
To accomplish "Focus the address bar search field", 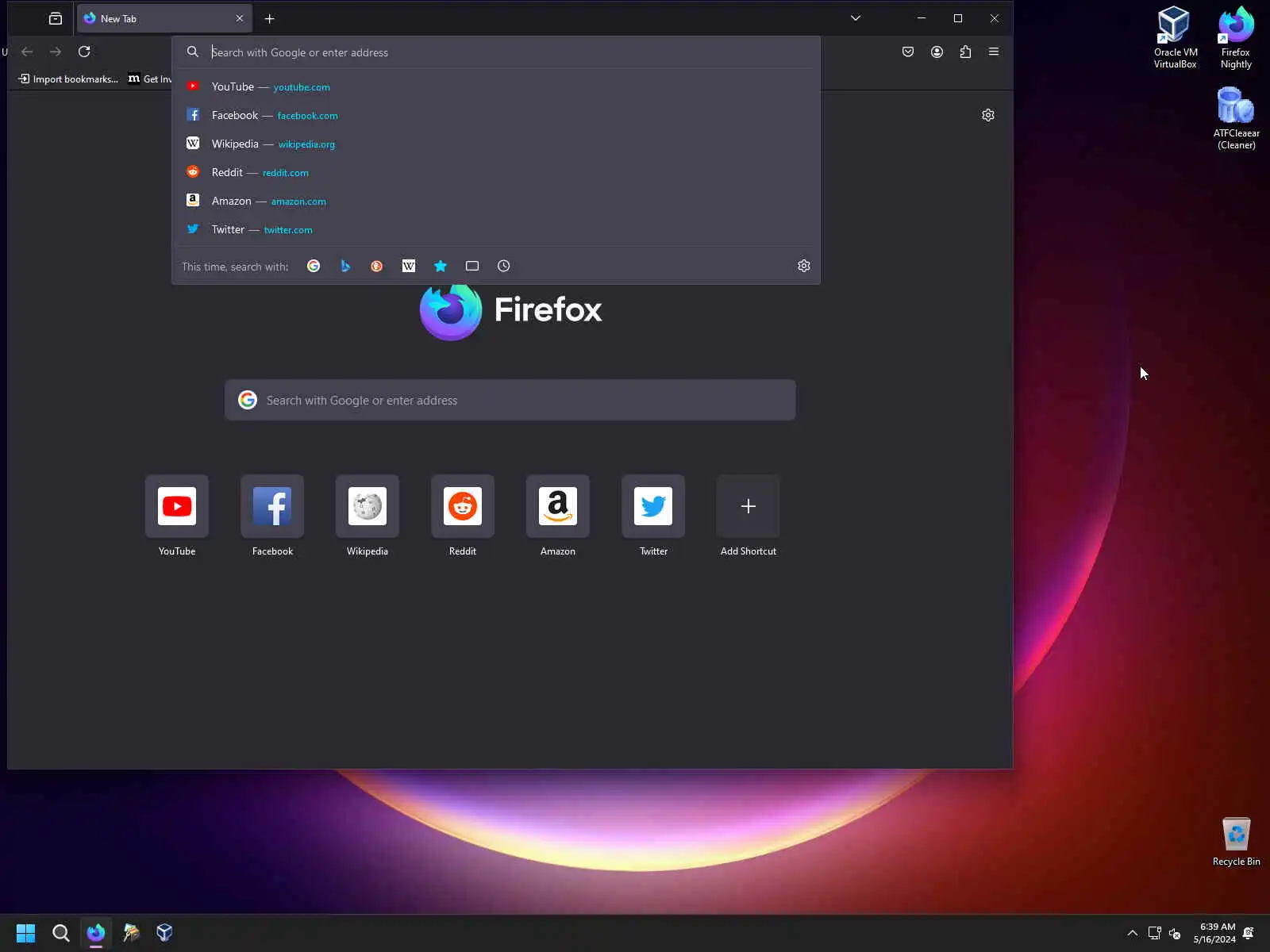I will pyautogui.click(x=496, y=52).
